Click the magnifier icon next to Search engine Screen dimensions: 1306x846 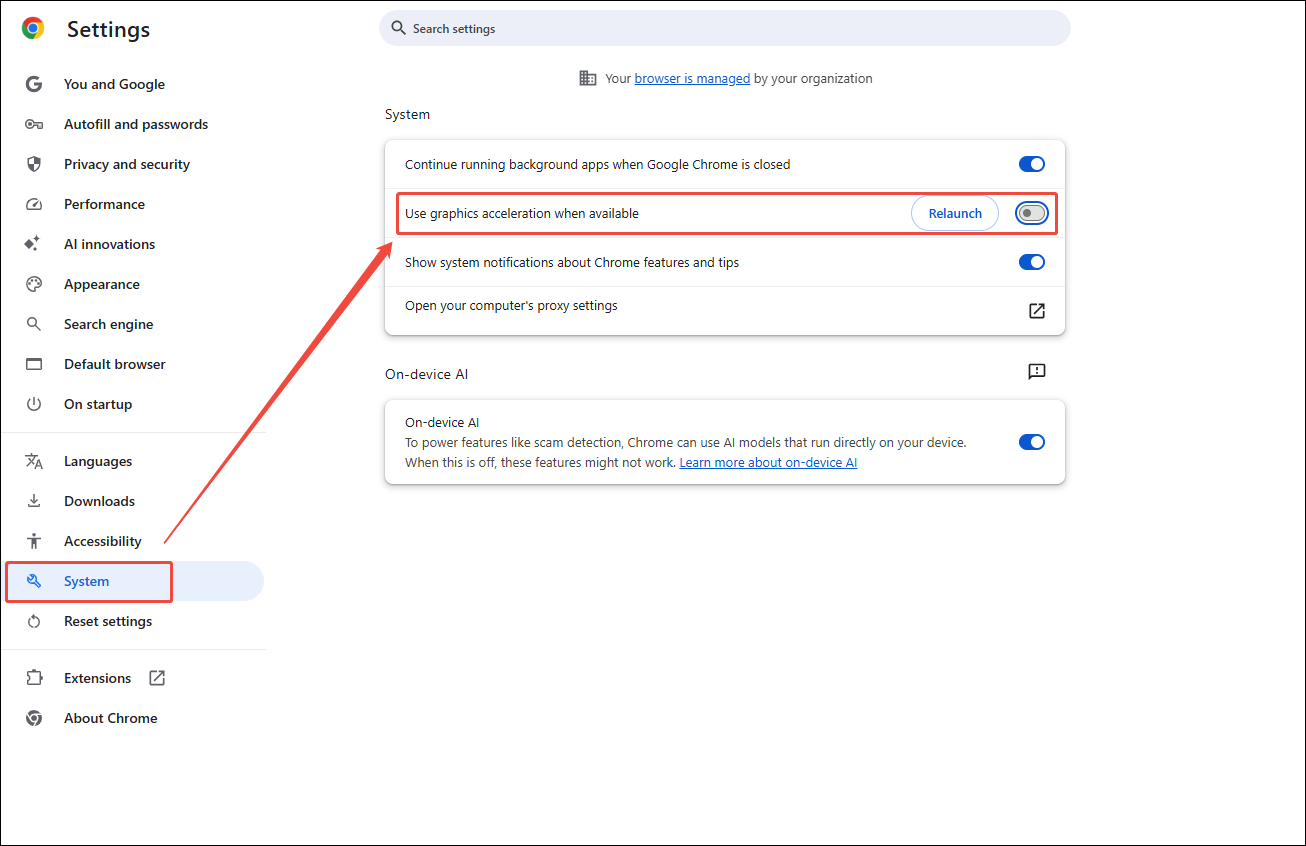tap(34, 324)
